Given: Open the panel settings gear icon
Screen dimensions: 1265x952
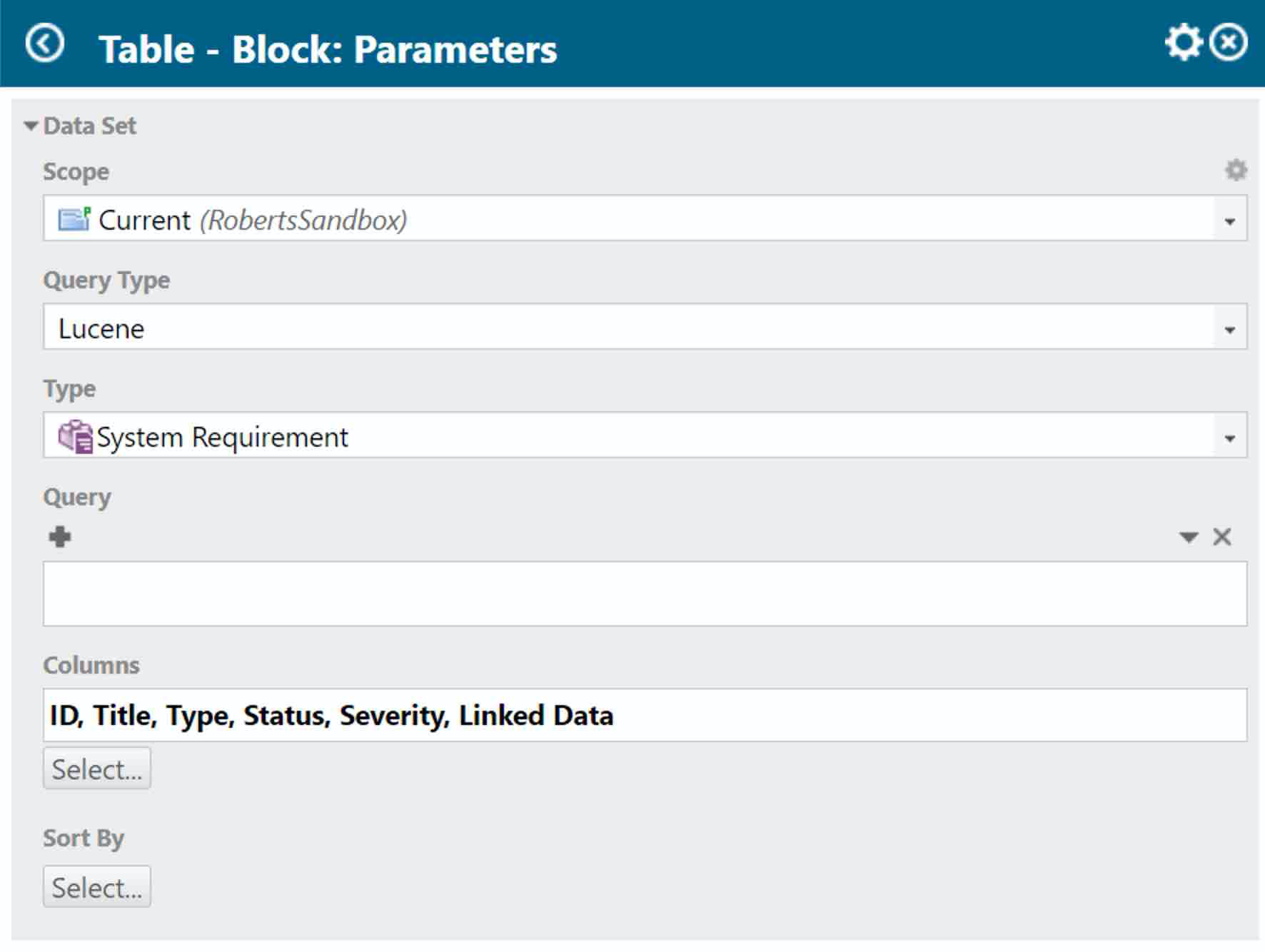Looking at the screenshot, I should point(1184,43).
